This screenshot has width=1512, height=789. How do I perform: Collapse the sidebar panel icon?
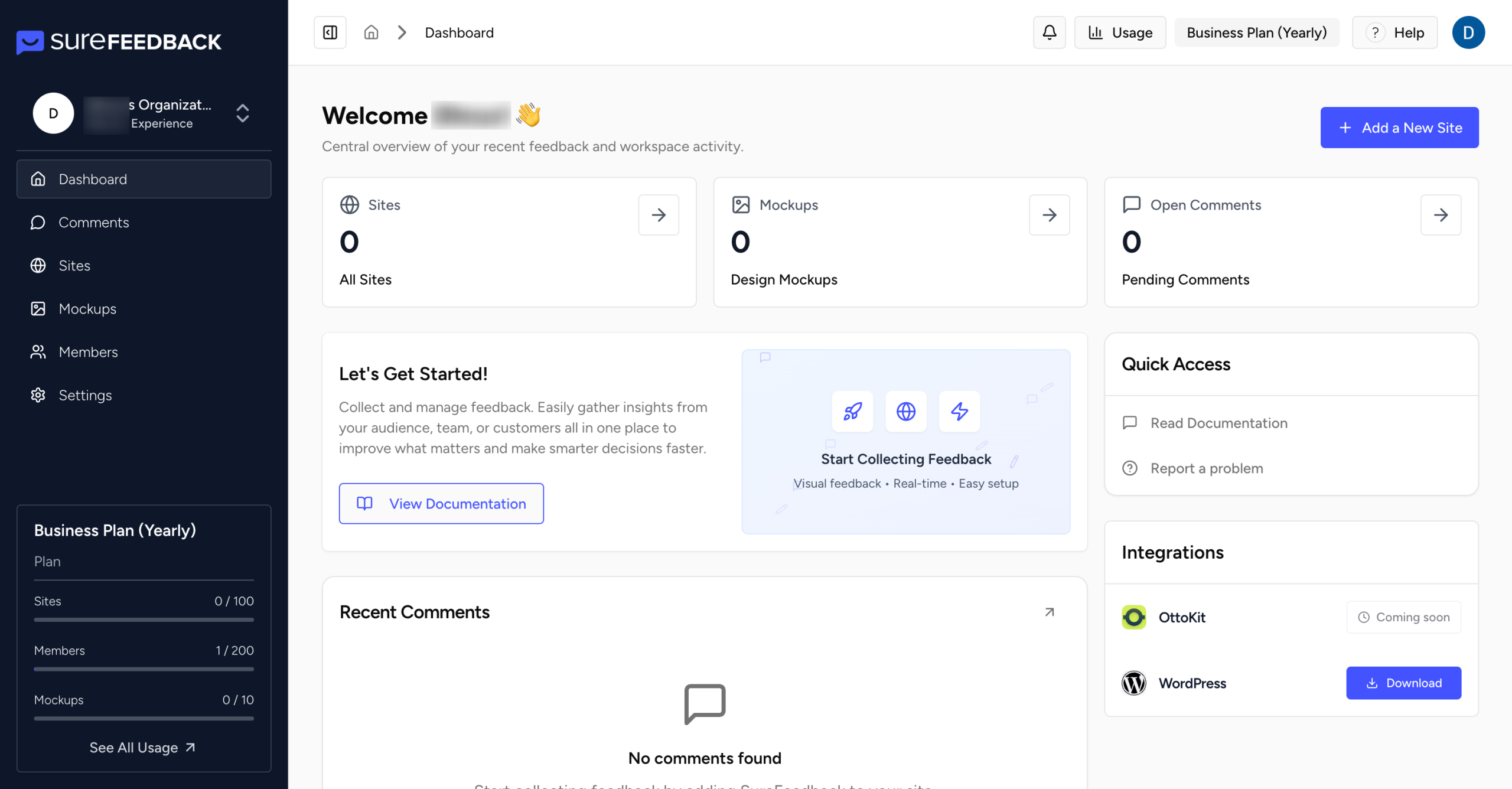click(x=330, y=32)
